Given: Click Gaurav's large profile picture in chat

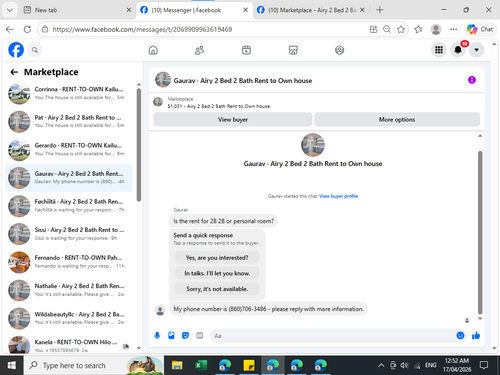Looking at the screenshot, I should pyautogui.click(x=313, y=145).
